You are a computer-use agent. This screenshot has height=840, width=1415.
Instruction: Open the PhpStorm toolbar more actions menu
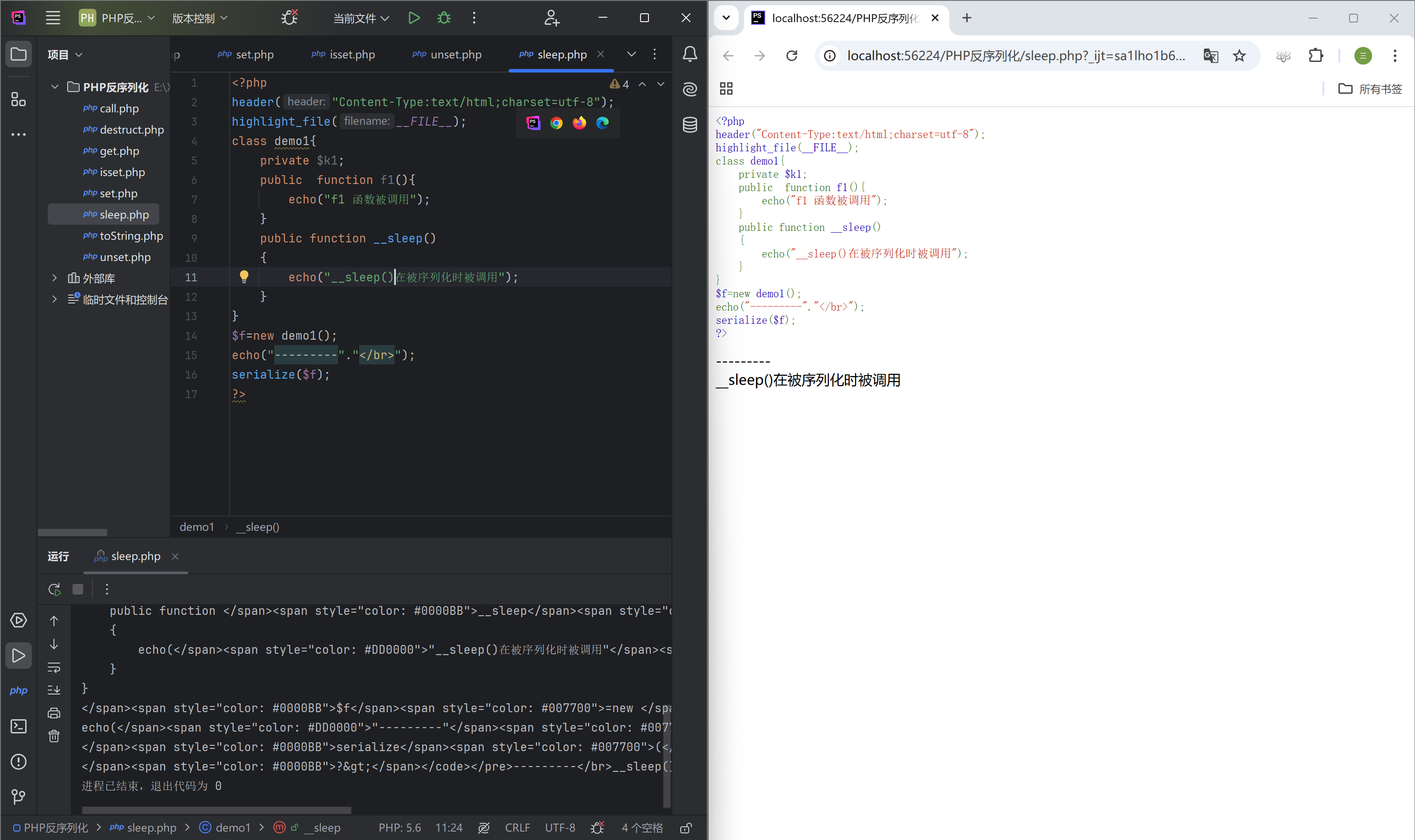(x=474, y=18)
